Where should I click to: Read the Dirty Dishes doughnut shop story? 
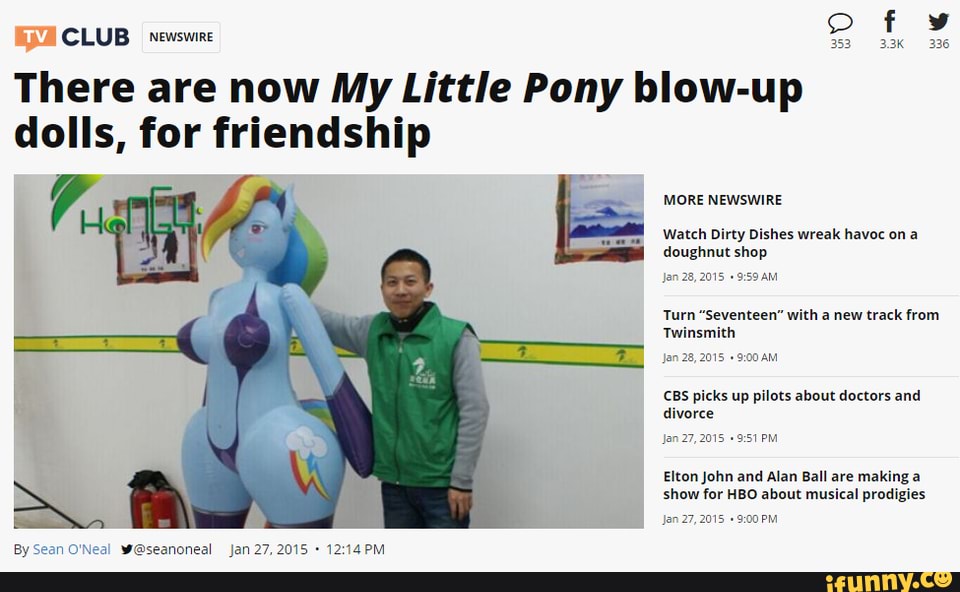pyautogui.click(x=790, y=243)
